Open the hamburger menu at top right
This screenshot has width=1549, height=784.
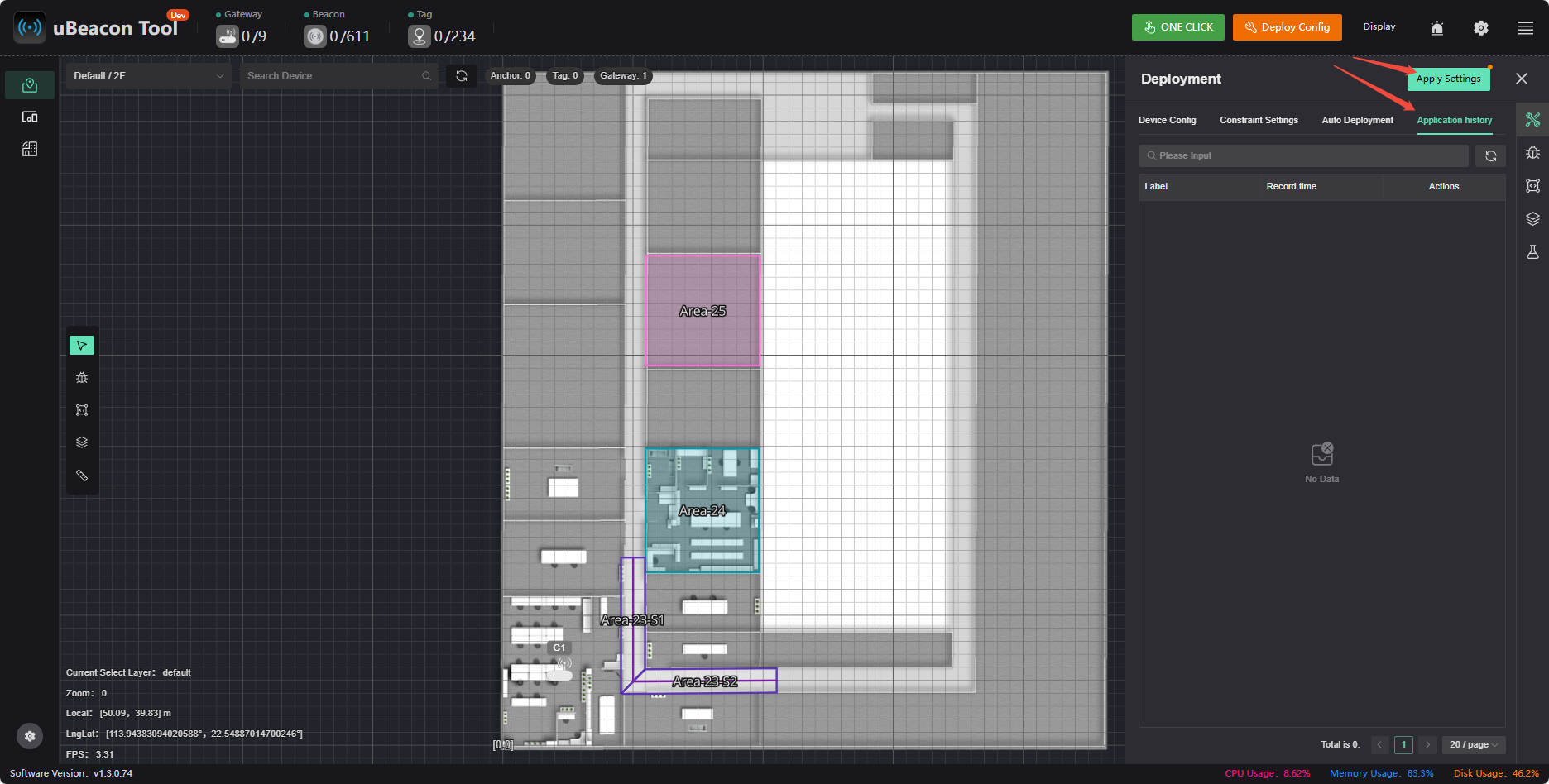point(1526,28)
